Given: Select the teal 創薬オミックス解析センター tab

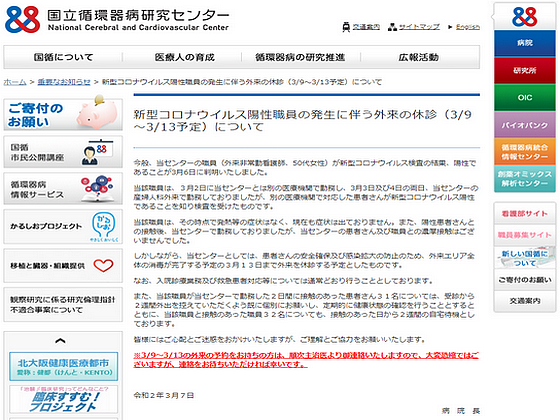Looking at the screenshot, I should pos(525,179).
